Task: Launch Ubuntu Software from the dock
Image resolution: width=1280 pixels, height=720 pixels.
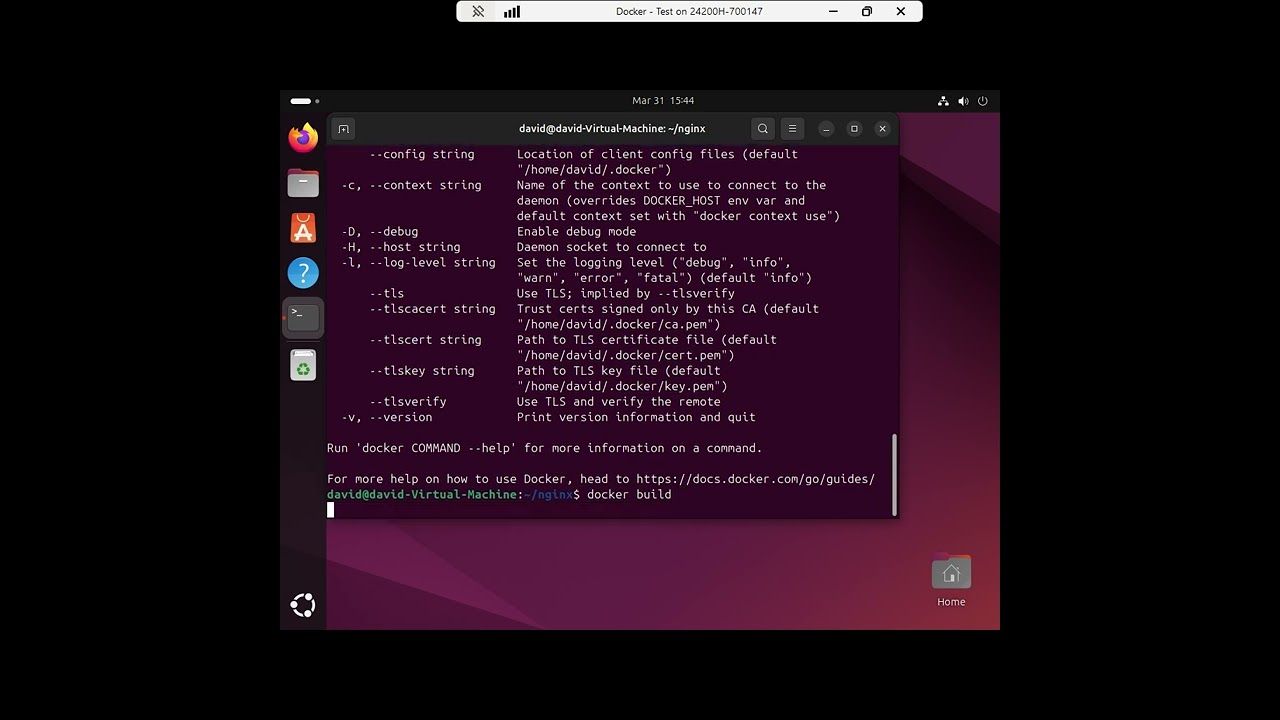Action: click(x=303, y=228)
